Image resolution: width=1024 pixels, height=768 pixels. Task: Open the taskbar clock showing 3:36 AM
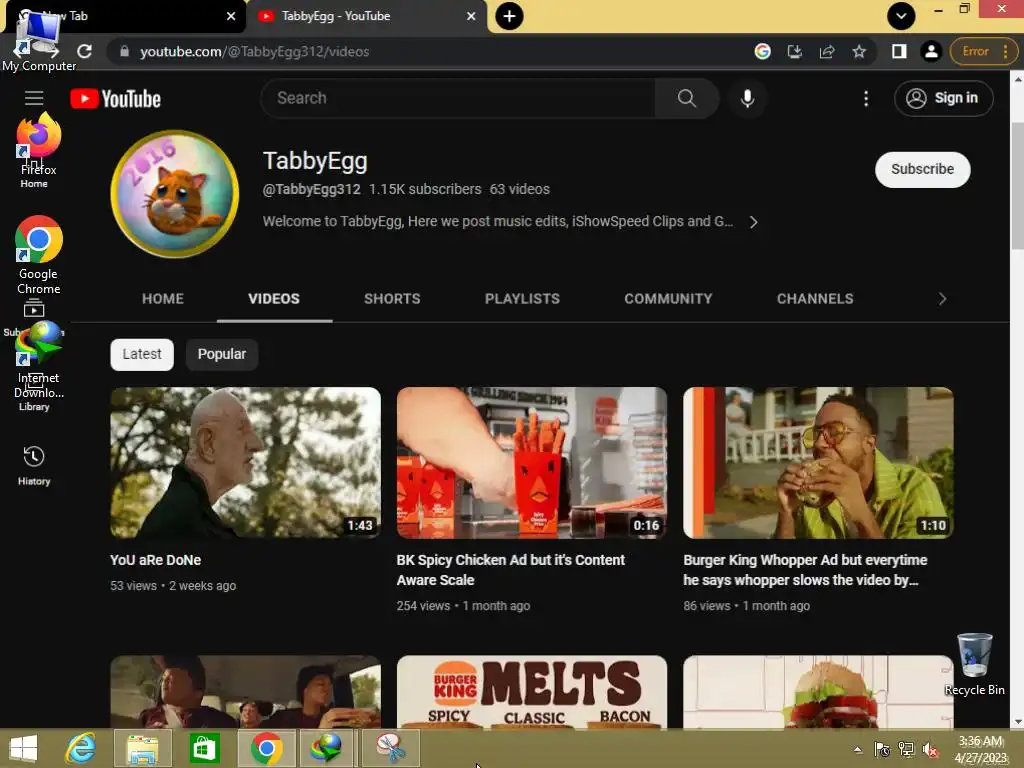pos(981,750)
